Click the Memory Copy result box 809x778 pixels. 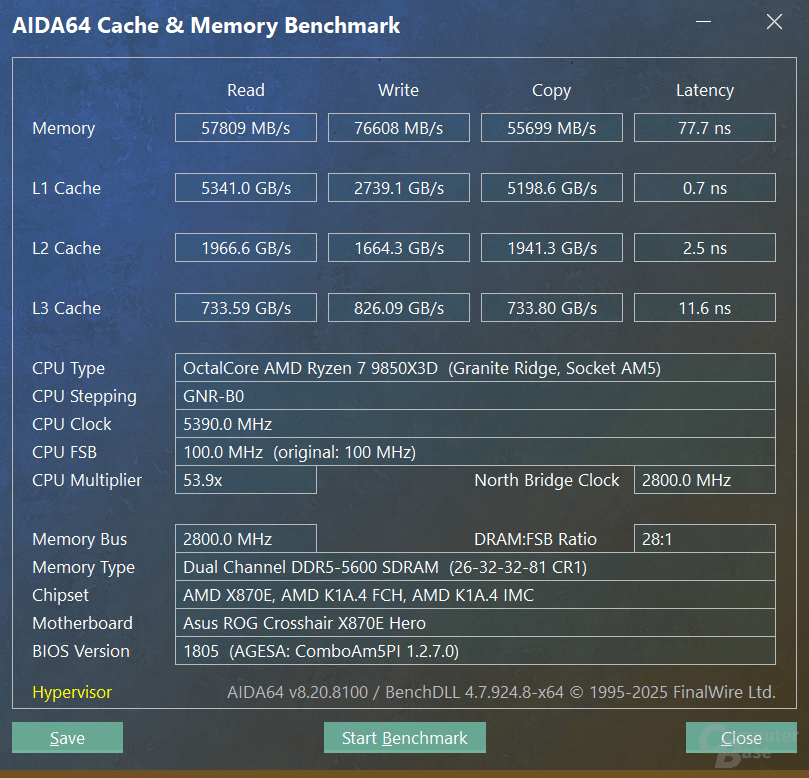(x=551, y=128)
